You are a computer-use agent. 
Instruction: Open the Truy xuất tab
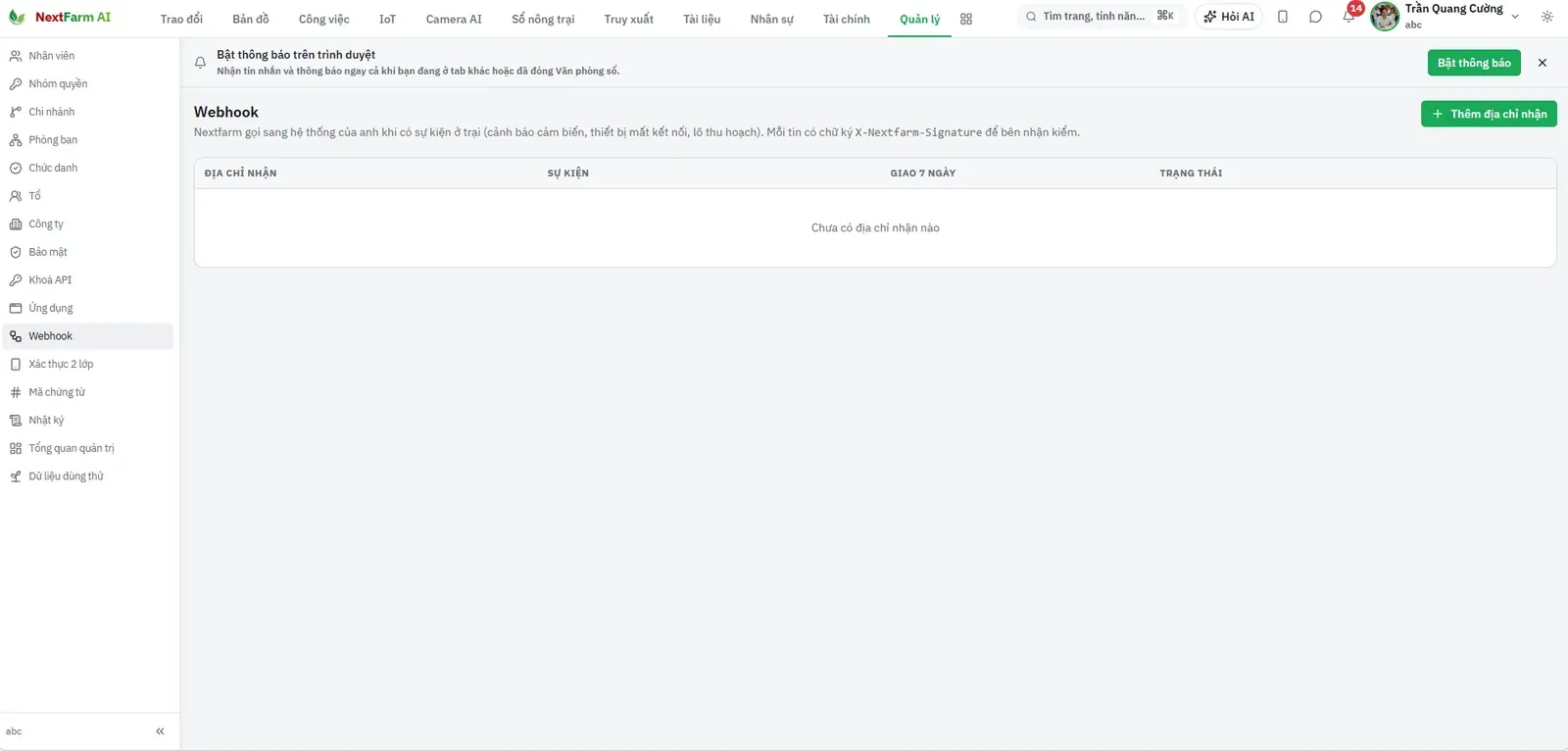[629, 19]
